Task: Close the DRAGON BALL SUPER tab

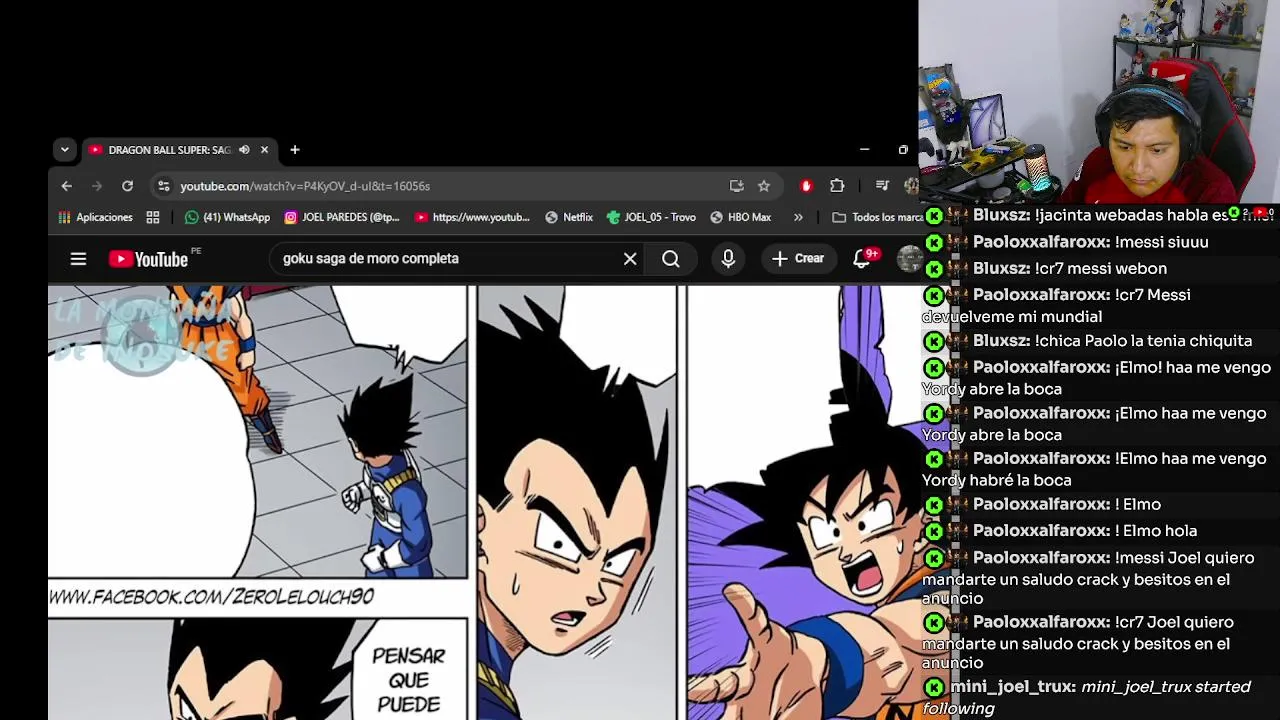Action: [x=264, y=150]
